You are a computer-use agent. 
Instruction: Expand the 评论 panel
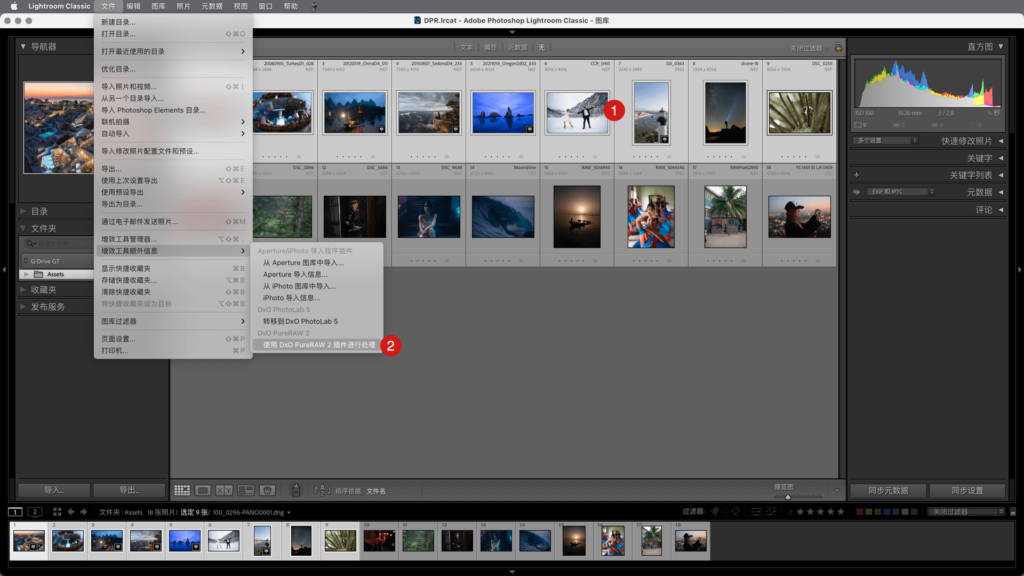coord(1000,210)
